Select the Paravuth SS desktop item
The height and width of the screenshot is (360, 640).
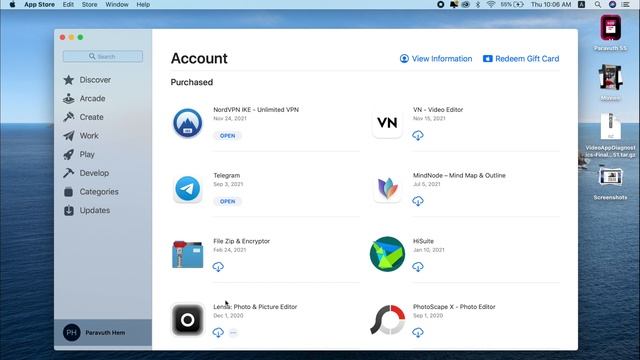610,33
